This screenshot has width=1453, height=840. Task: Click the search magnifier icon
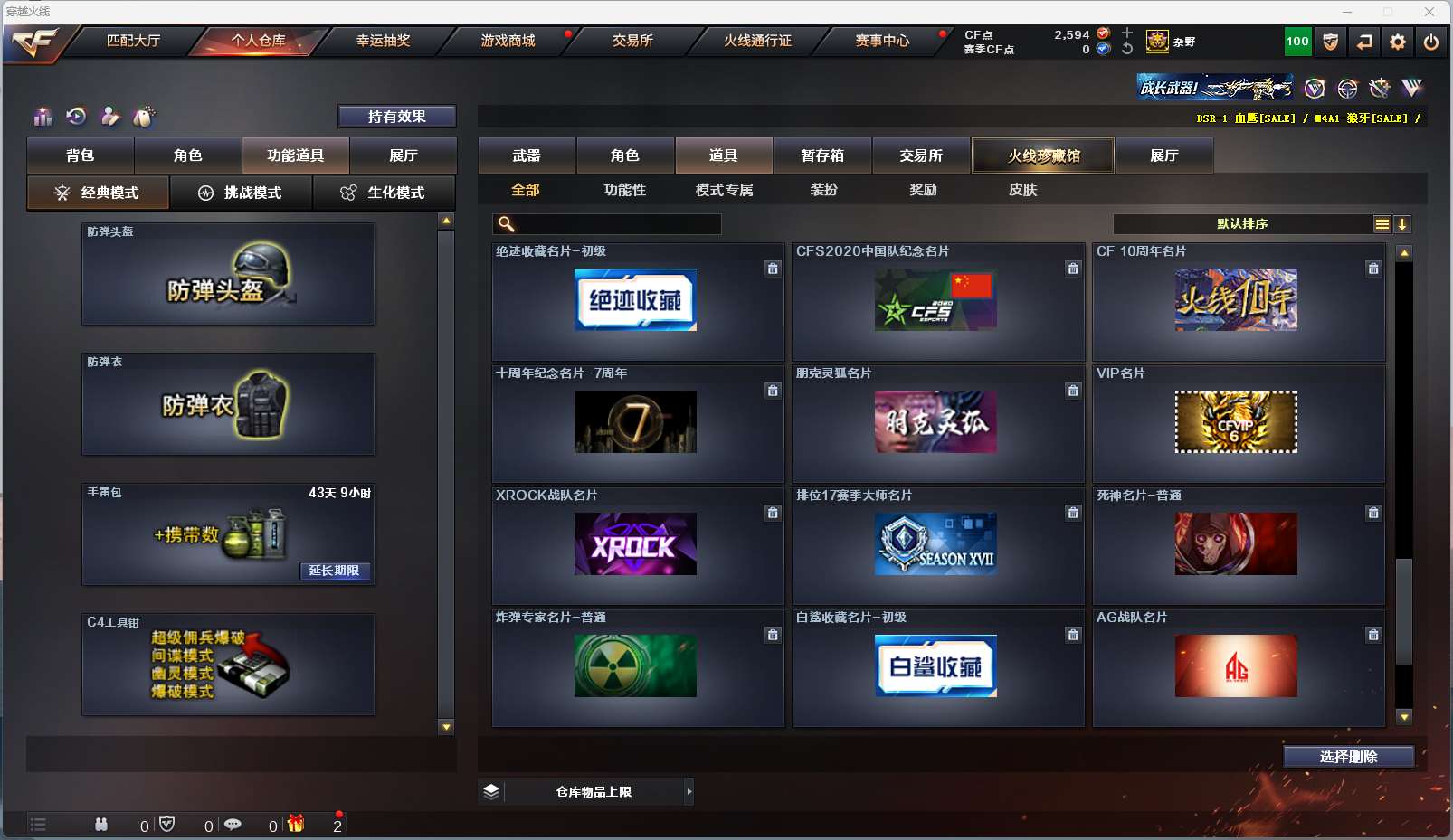point(507,224)
